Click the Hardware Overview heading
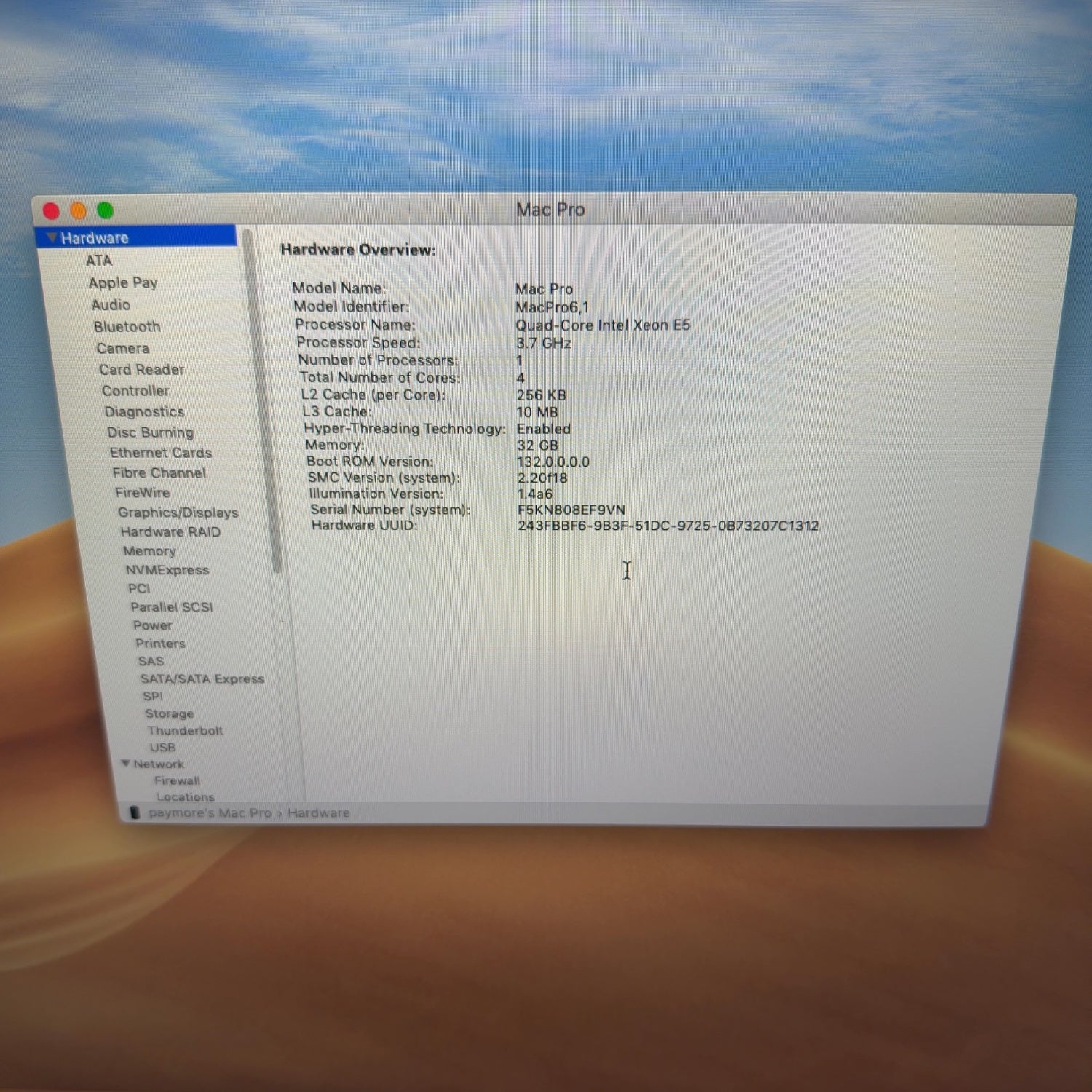Image resolution: width=1092 pixels, height=1092 pixels. [x=358, y=250]
